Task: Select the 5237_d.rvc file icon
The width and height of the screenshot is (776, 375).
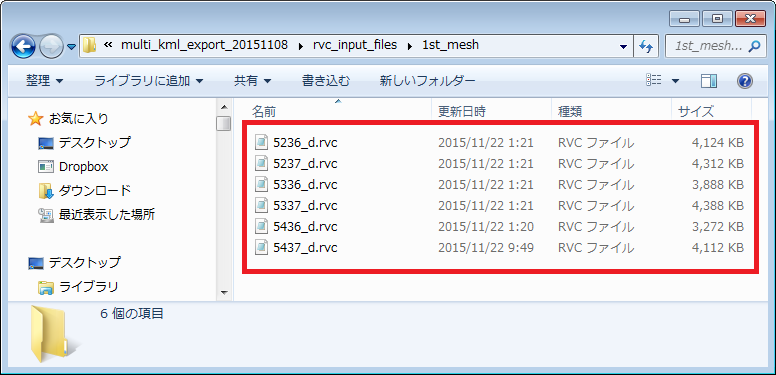Action: click(261, 164)
